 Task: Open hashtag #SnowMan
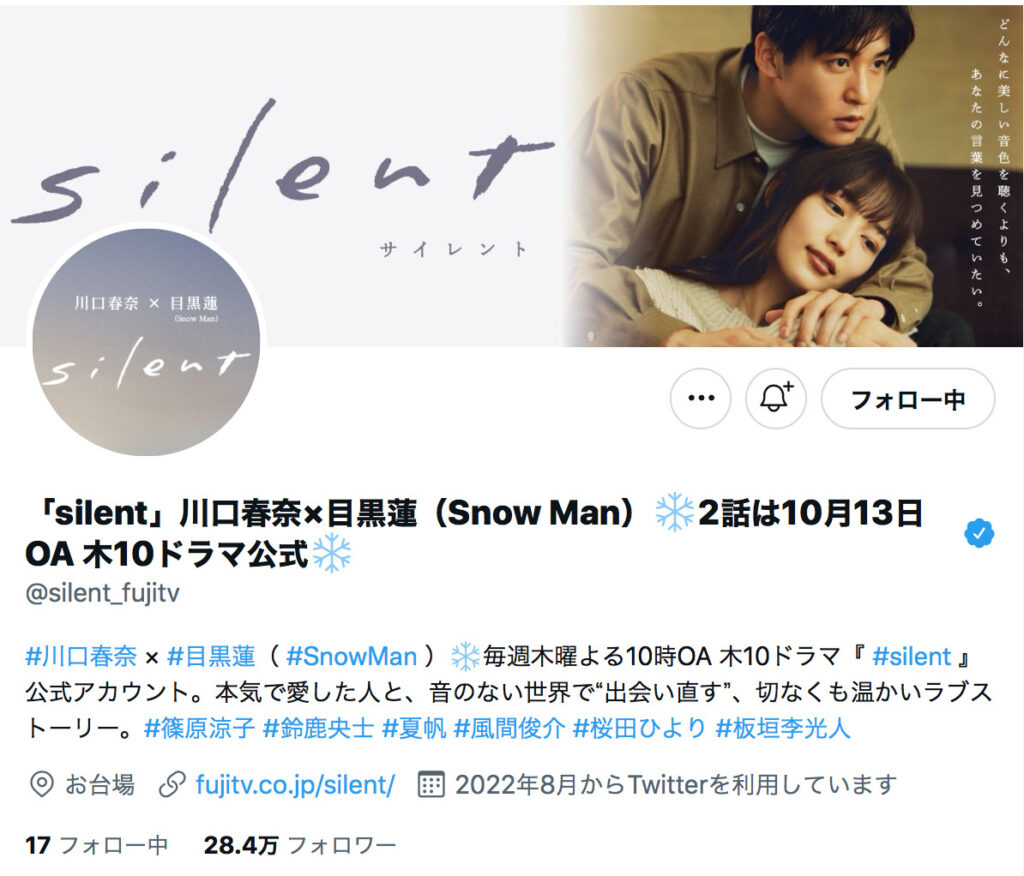[x=351, y=657]
